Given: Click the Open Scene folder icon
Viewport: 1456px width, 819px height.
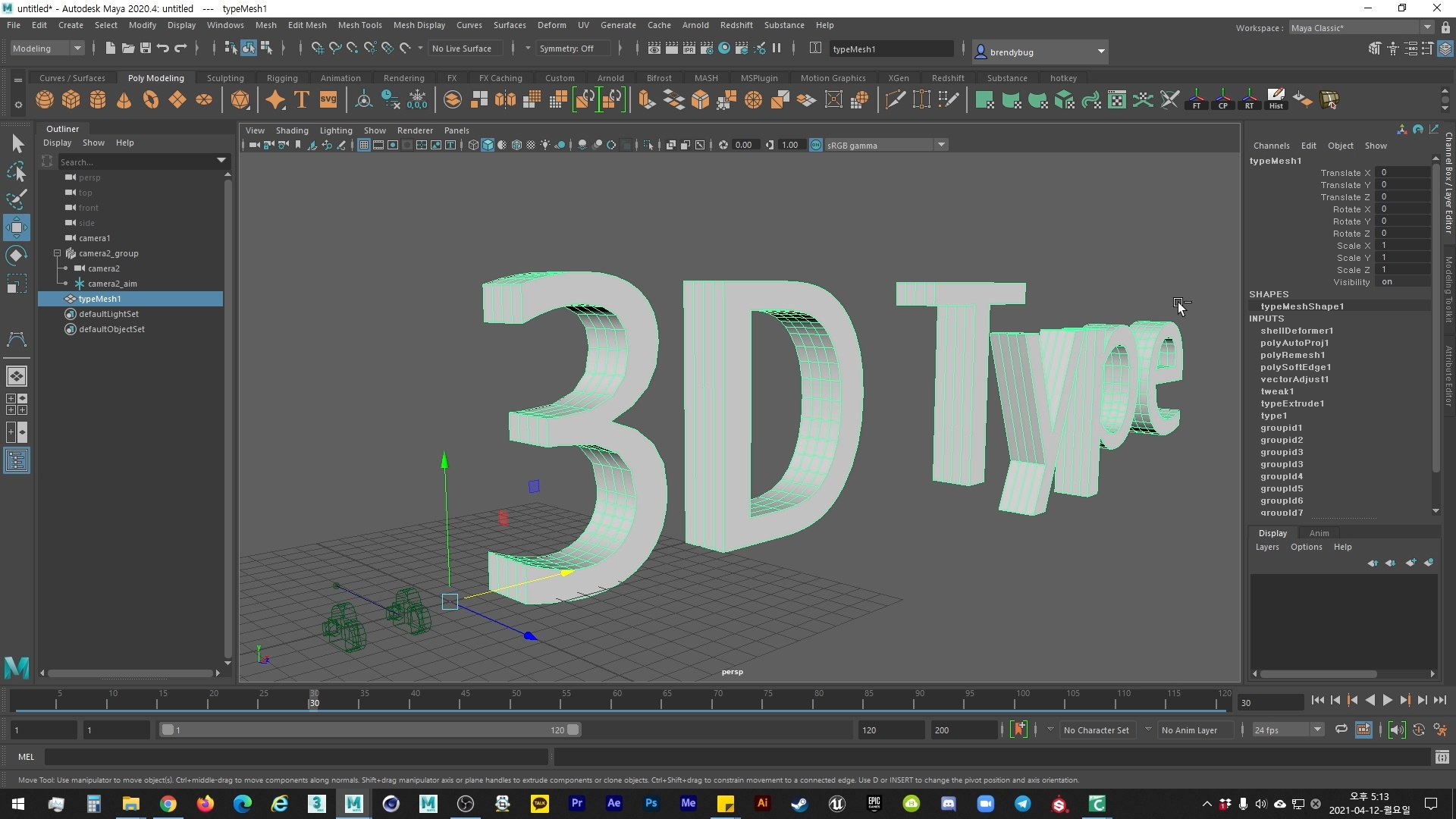Looking at the screenshot, I should coord(127,48).
